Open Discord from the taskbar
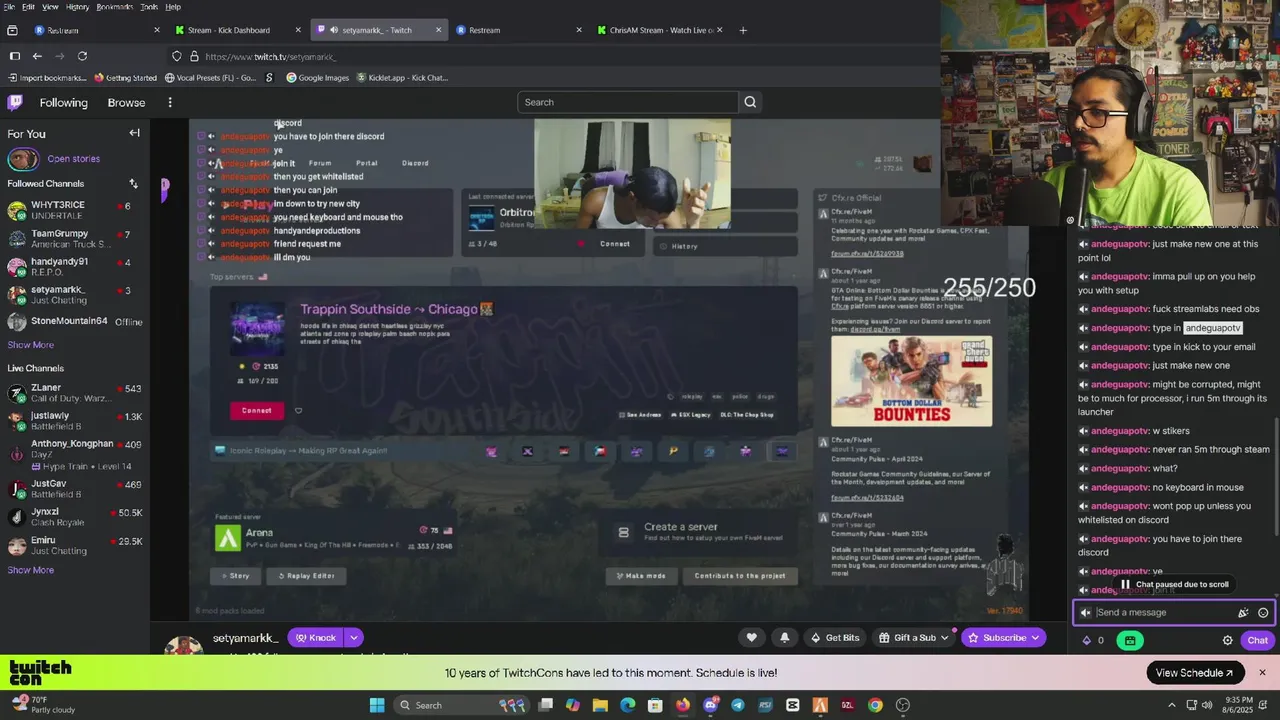This screenshot has width=1280, height=720. coord(711,705)
